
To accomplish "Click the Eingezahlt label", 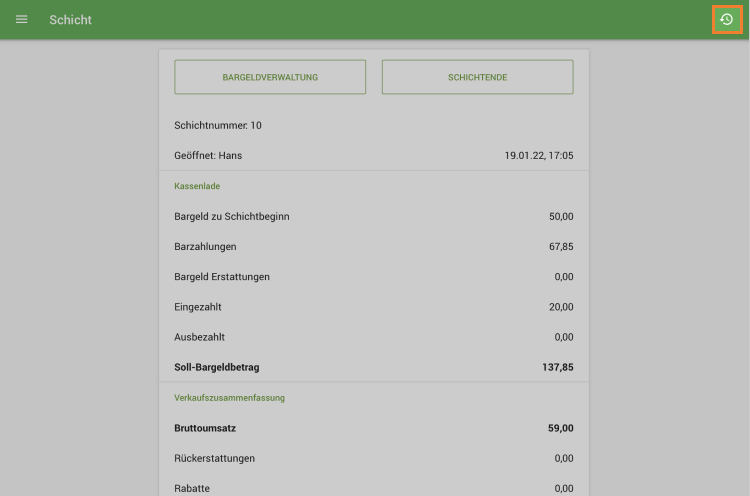I will (x=203, y=307).
